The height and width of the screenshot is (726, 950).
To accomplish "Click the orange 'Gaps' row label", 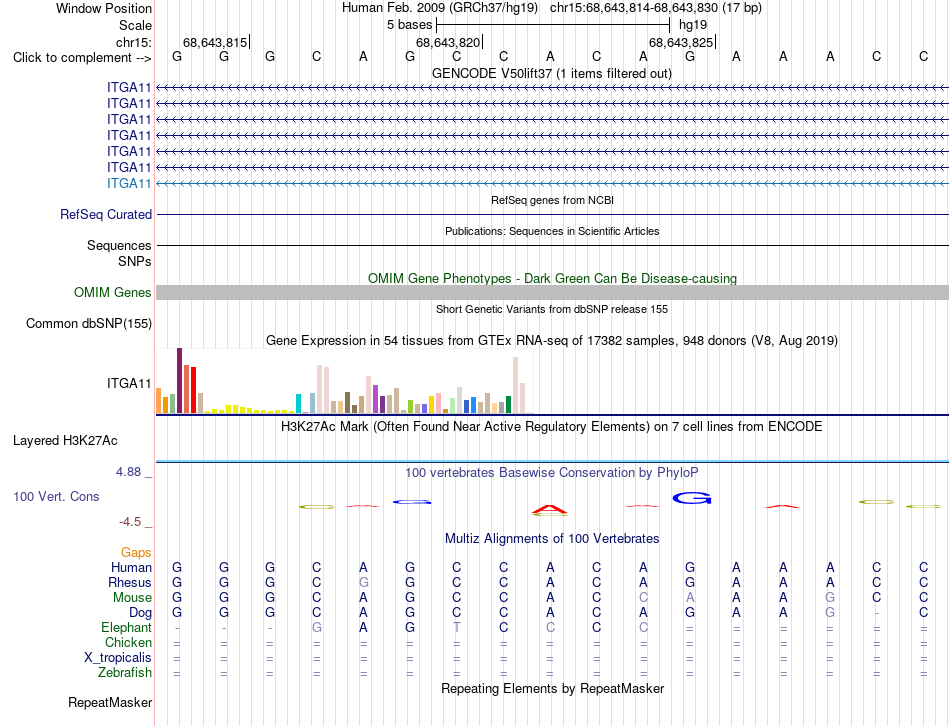I will click(136, 552).
